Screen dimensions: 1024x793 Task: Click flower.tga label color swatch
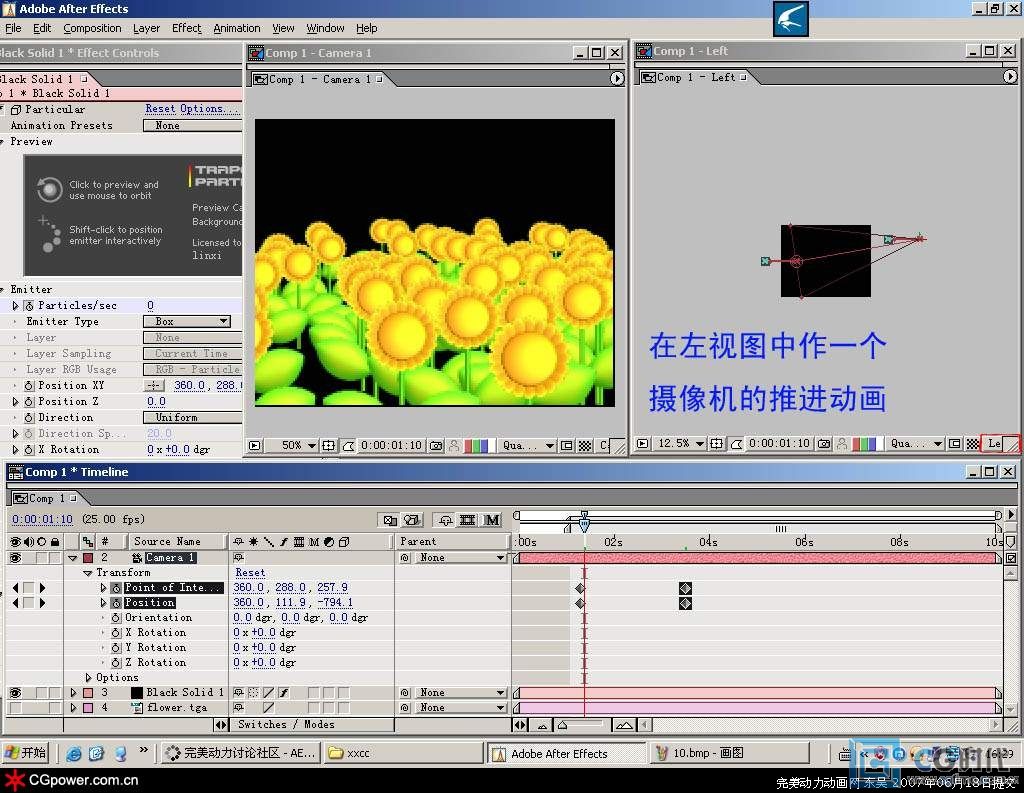pos(88,707)
